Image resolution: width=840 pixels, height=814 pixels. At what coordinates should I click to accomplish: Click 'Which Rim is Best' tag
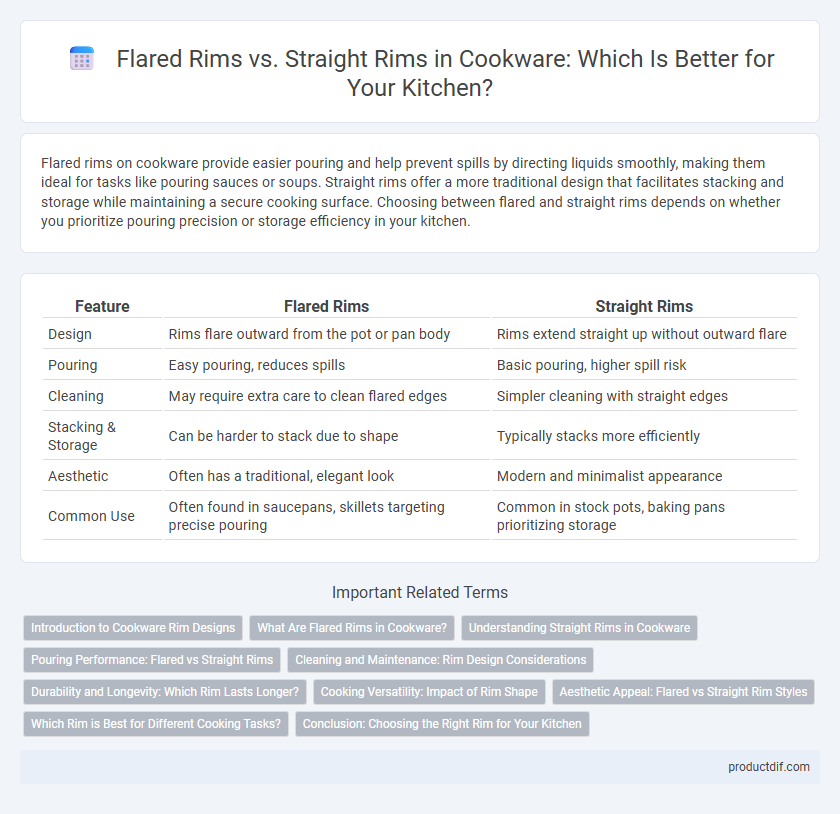tap(156, 723)
